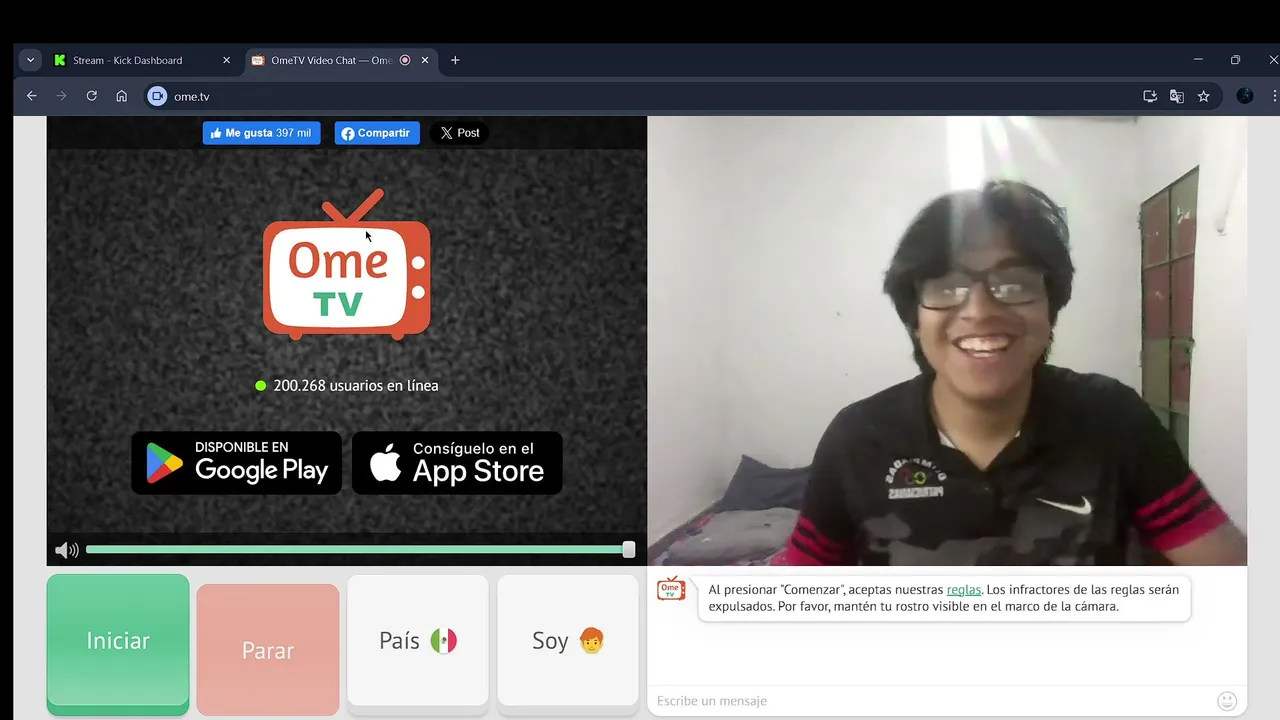The width and height of the screenshot is (1280, 720).
Task: Close the Stream - Kick Dashboard tab
Action: 226,60
